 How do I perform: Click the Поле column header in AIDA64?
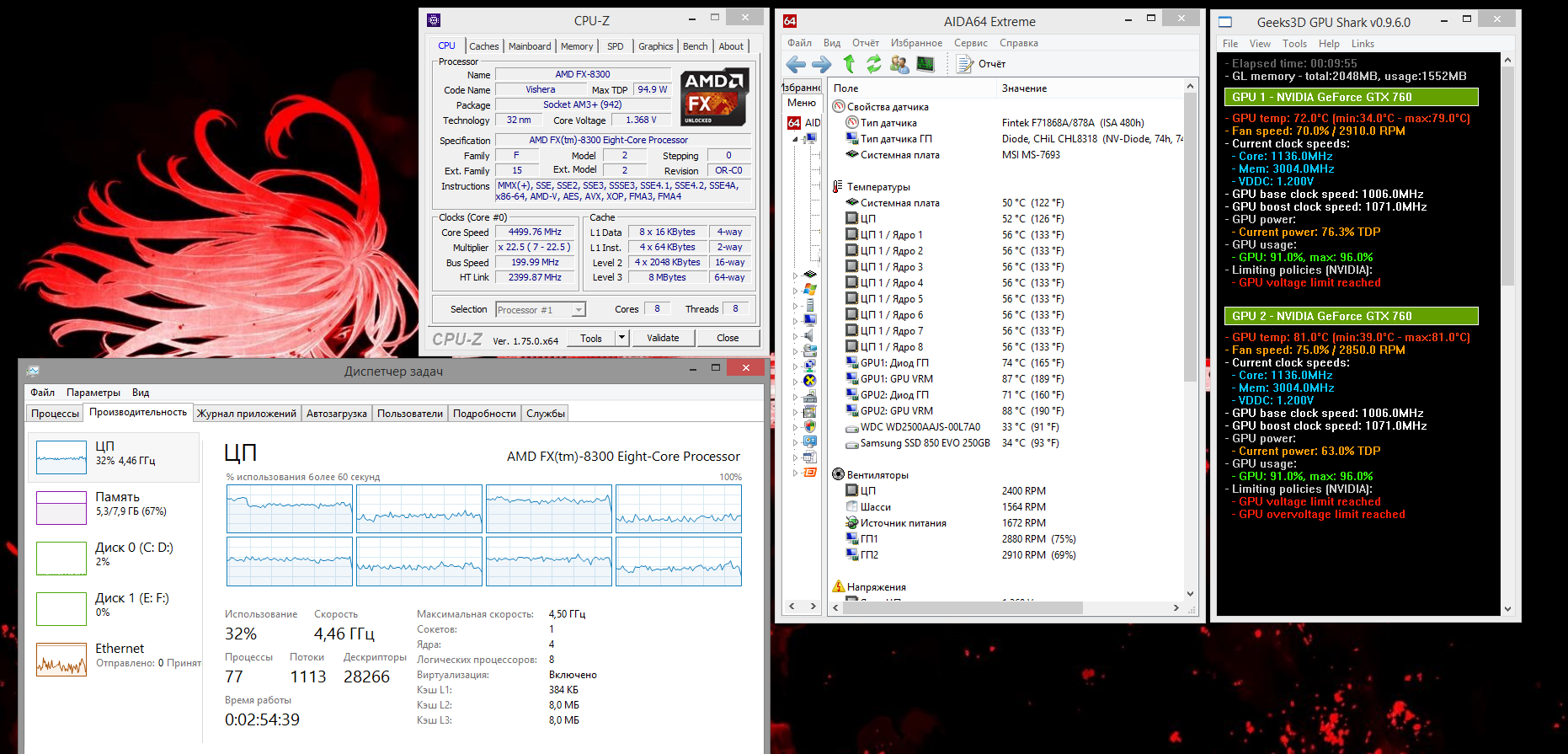coord(913,88)
